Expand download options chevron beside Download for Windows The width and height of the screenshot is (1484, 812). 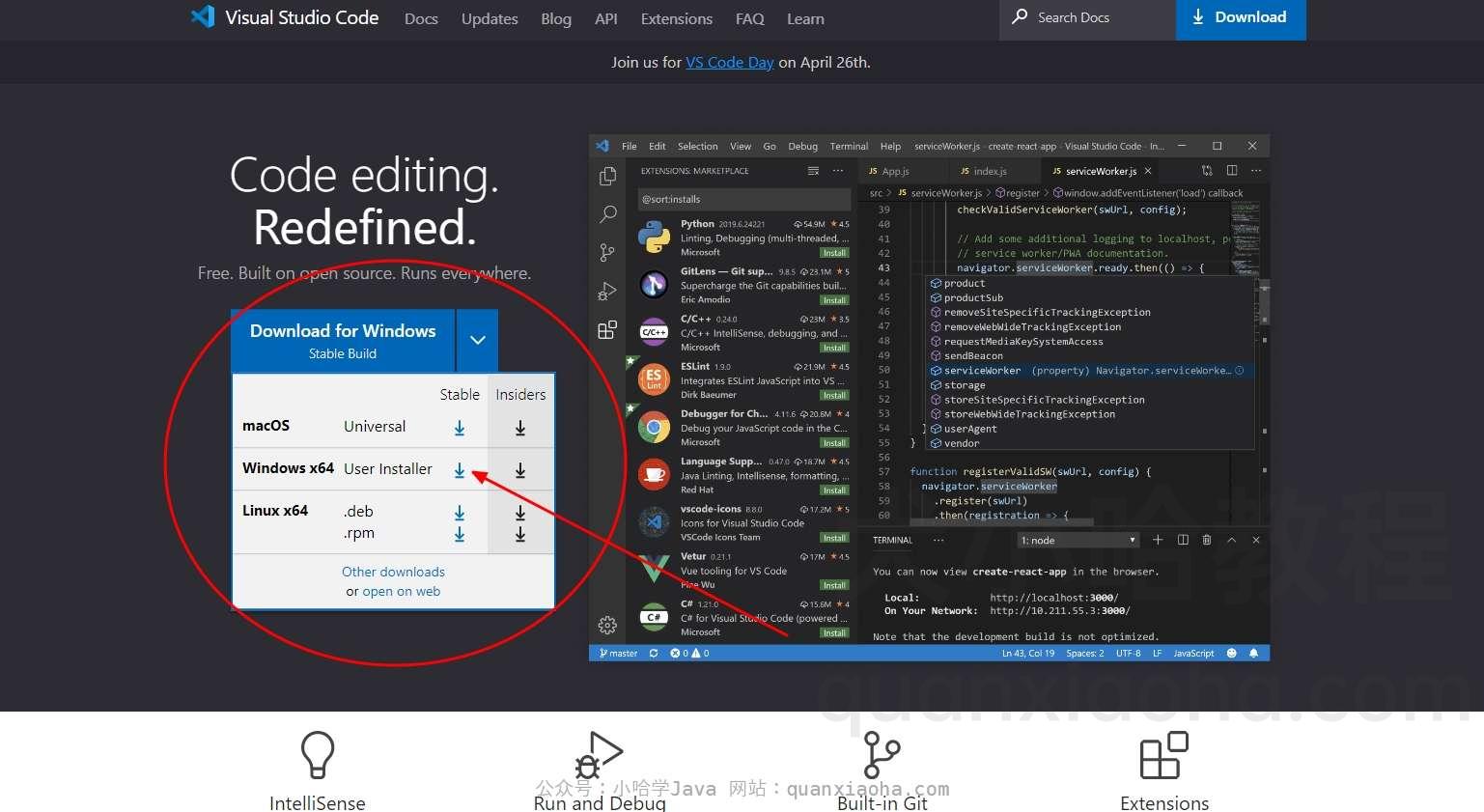(478, 340)
